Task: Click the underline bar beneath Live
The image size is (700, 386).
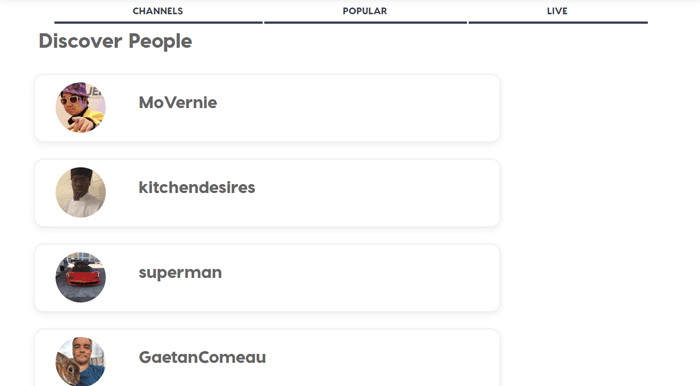Action: tap(558, 22)
